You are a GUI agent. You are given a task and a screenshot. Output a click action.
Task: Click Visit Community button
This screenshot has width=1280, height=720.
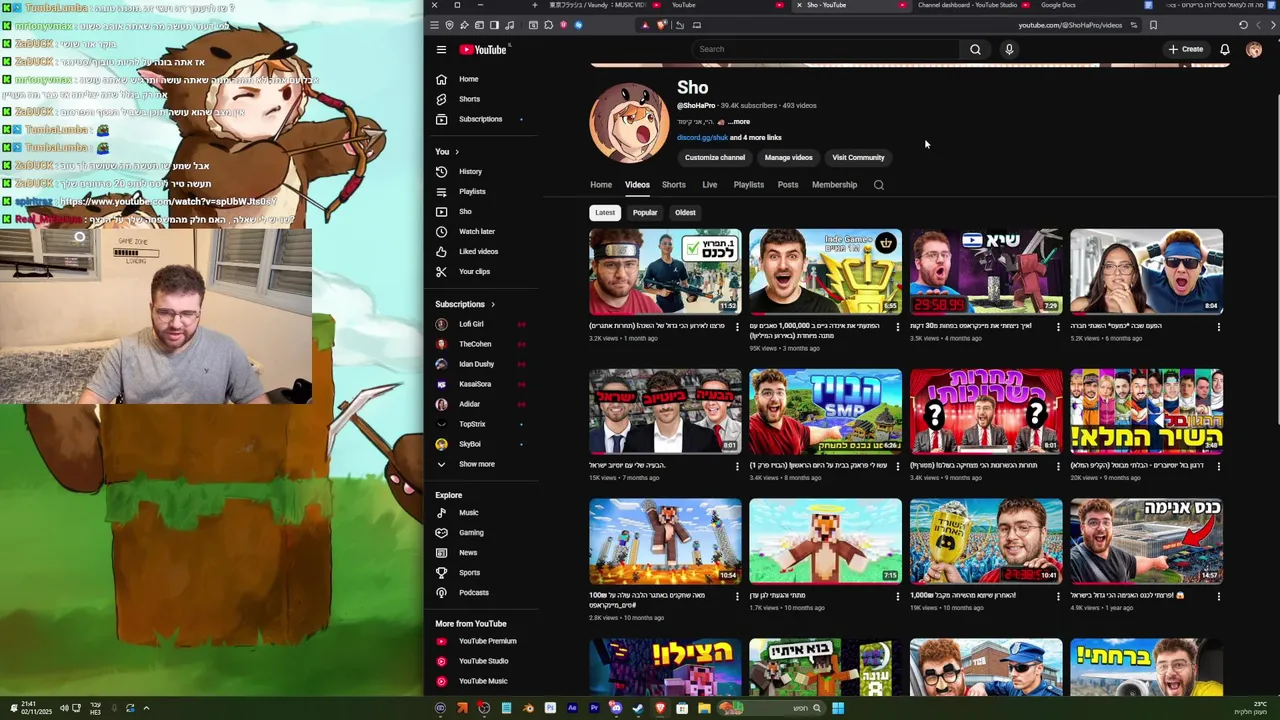(x=858, y=157)
